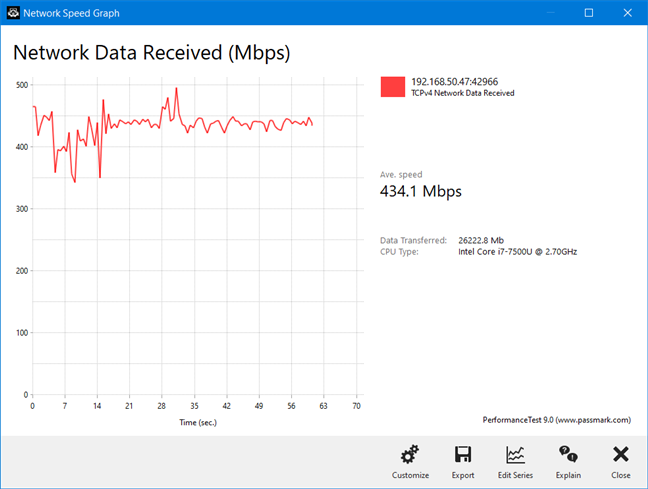Click the red peak near 500 Mbps

176,88
